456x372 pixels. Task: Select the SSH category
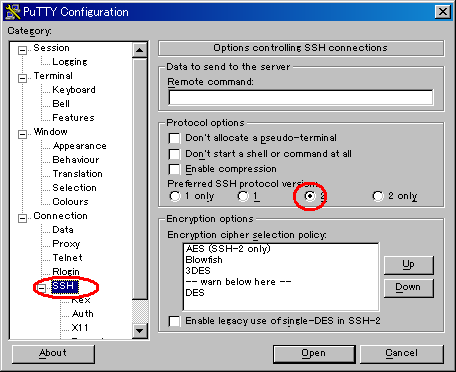point(65,286)
